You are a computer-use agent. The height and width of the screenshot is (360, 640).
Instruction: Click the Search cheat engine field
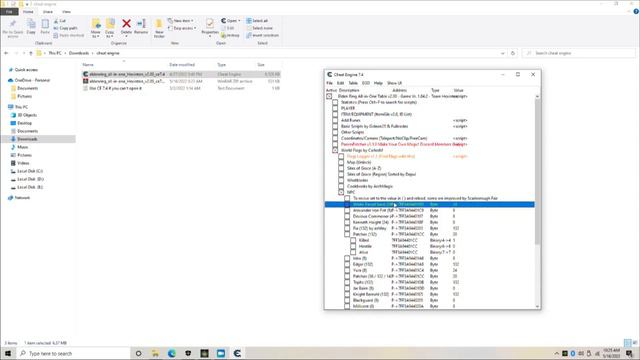coord(578,53)
